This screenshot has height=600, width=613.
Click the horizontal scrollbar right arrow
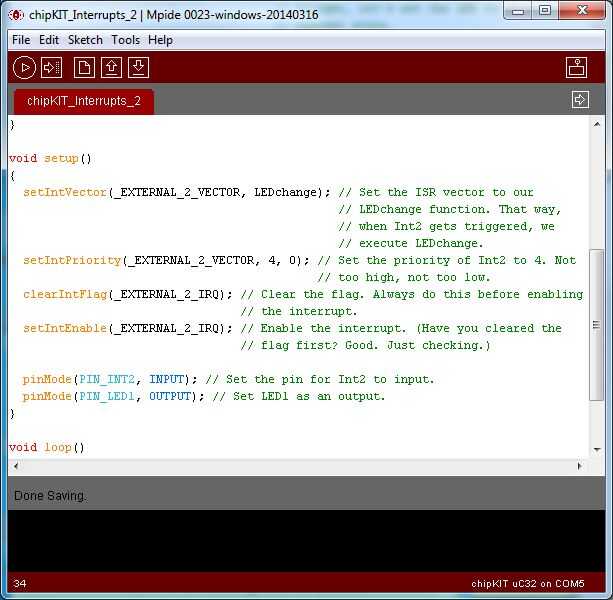pos(579,466)
